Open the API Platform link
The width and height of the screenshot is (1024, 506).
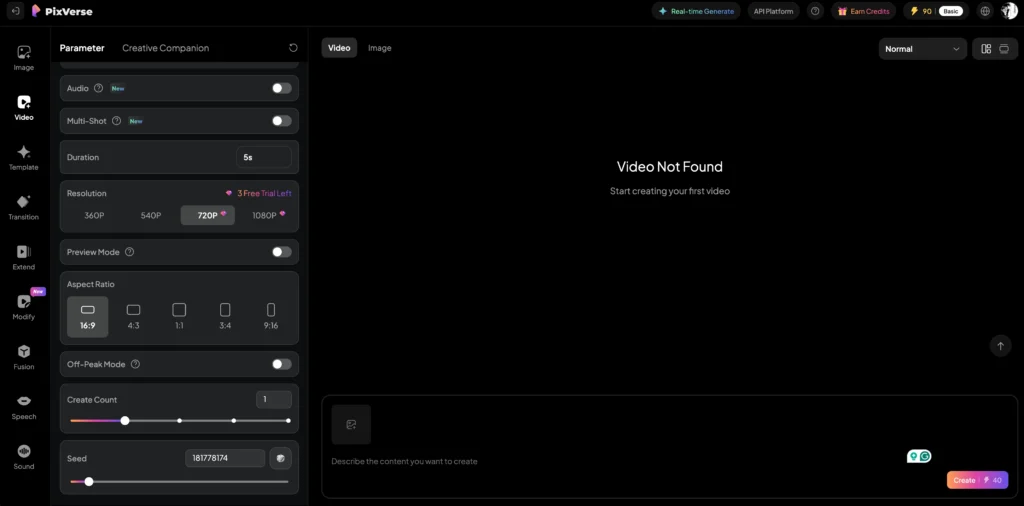pyautogui.click(x=774, y=11)
